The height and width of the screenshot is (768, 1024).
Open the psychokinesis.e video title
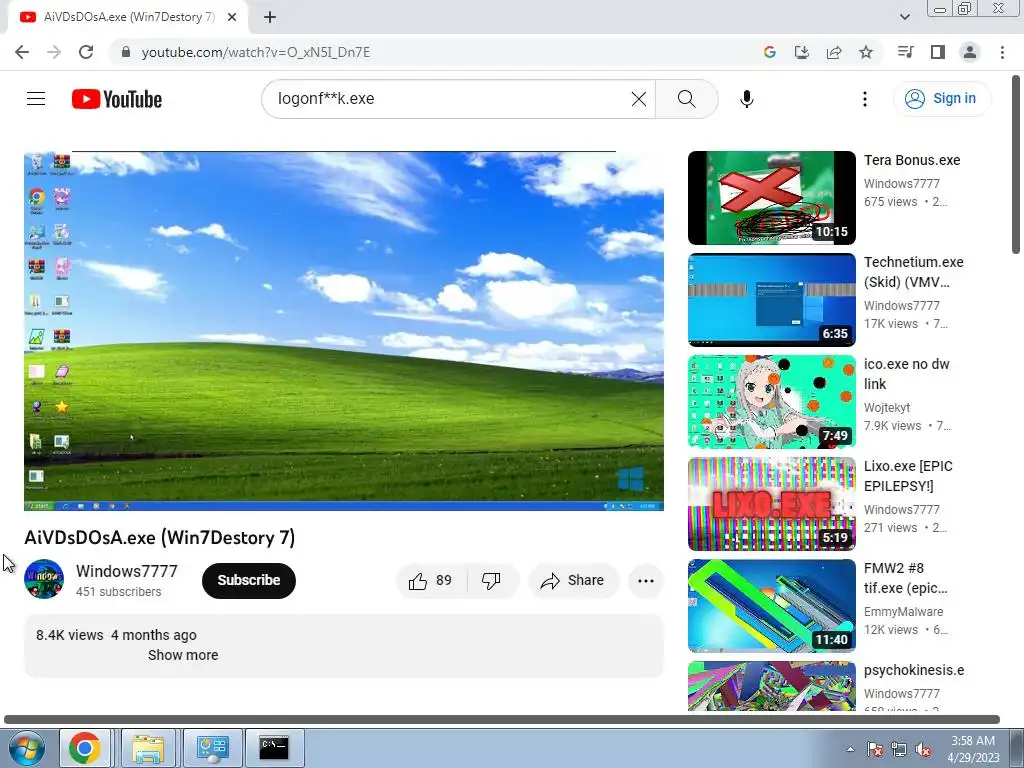914,670
